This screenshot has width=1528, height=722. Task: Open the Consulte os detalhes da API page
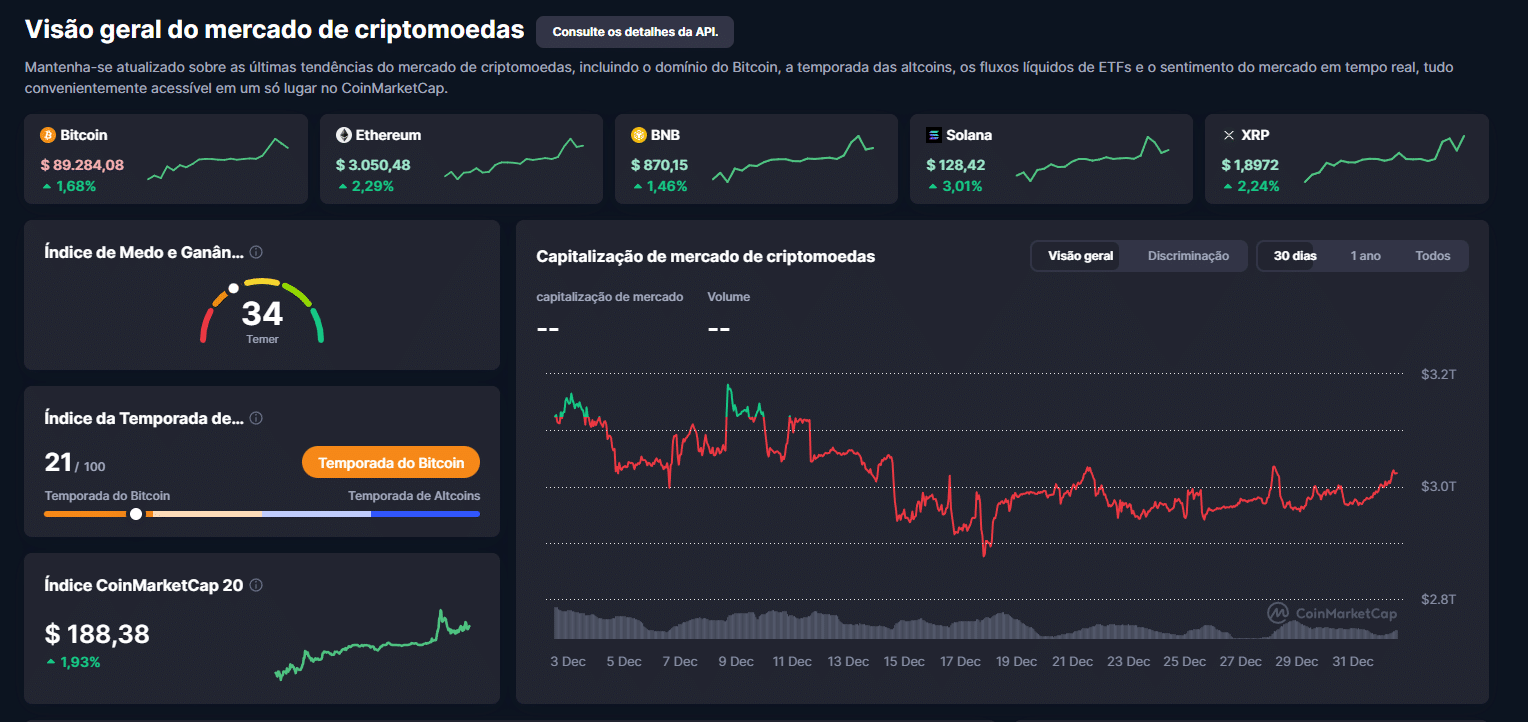tap(634, 31)
